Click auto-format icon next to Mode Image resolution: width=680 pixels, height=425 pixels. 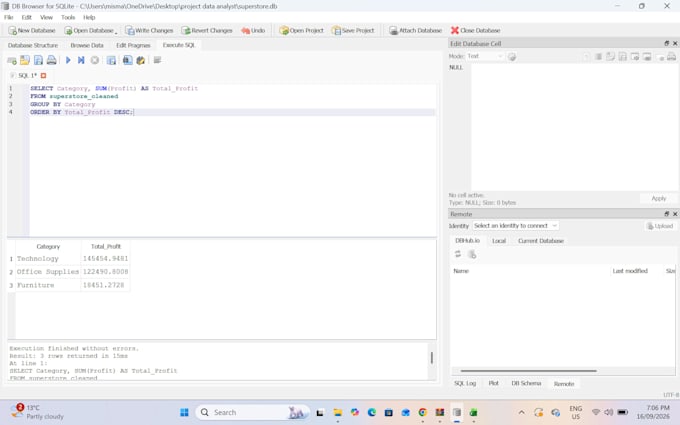[512, 56]
